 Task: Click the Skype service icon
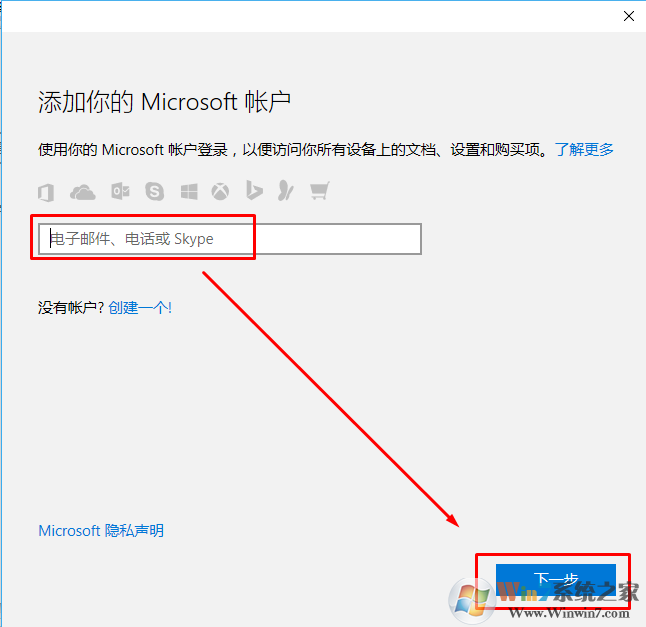click(154, 192)
